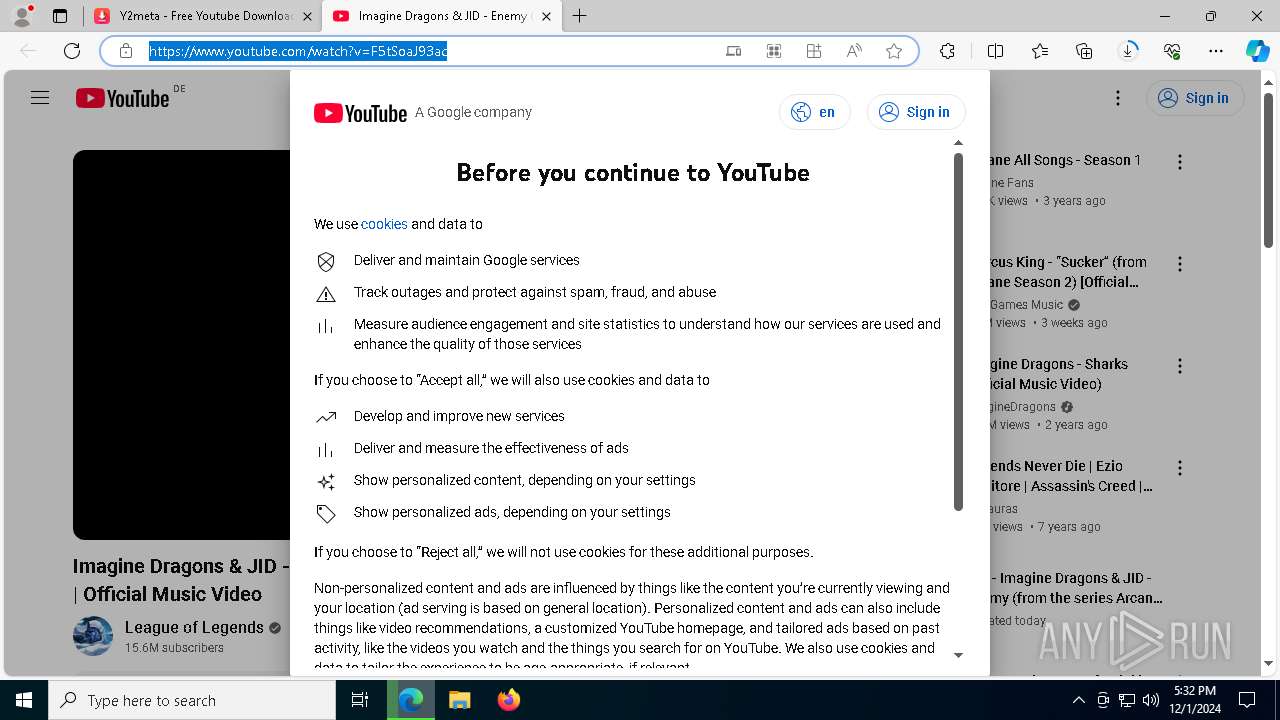Open Firefox from the taskbar
This screenshot has width=1280, height=720.
(x=508, y=700)
